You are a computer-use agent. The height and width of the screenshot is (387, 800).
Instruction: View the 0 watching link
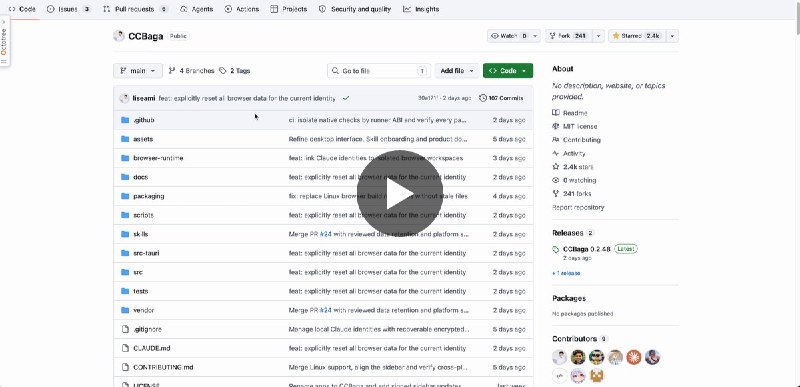tap(574, 180)
